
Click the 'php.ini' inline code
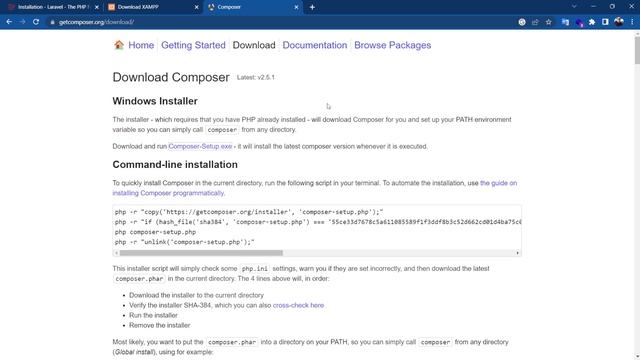coord(254,269)
